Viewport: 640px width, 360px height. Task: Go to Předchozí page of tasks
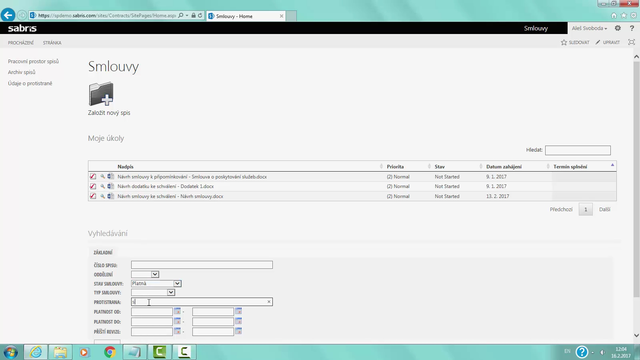[x=561, y=209]
